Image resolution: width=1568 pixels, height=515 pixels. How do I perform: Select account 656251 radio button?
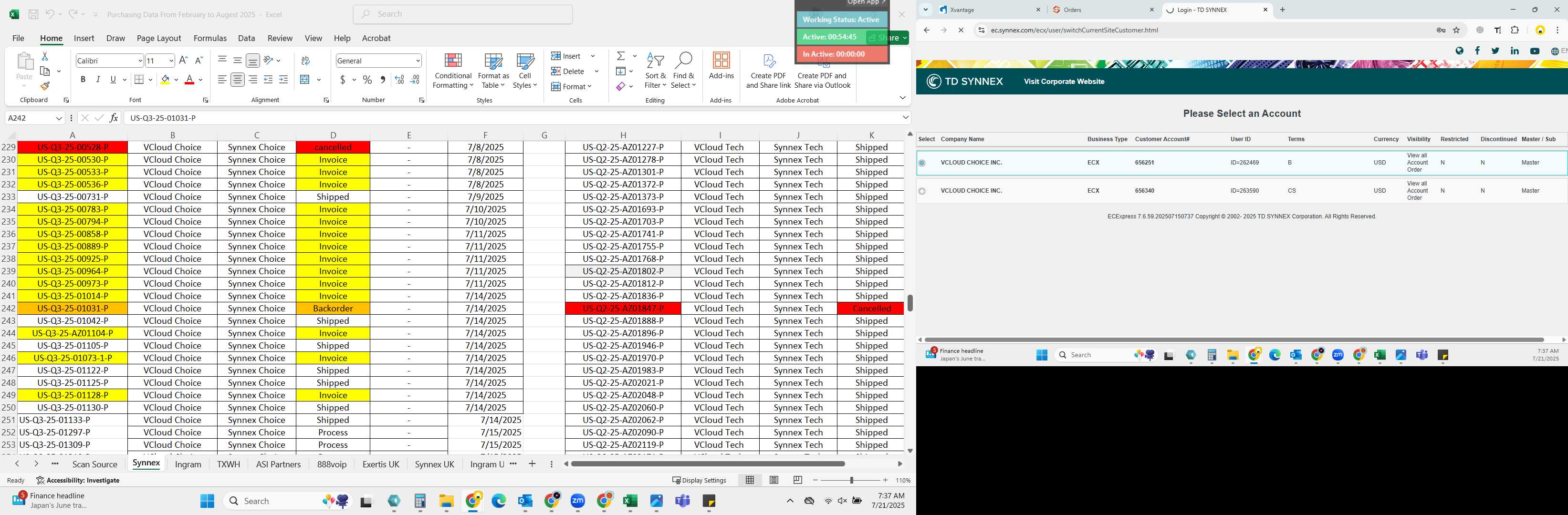[921, 163]
